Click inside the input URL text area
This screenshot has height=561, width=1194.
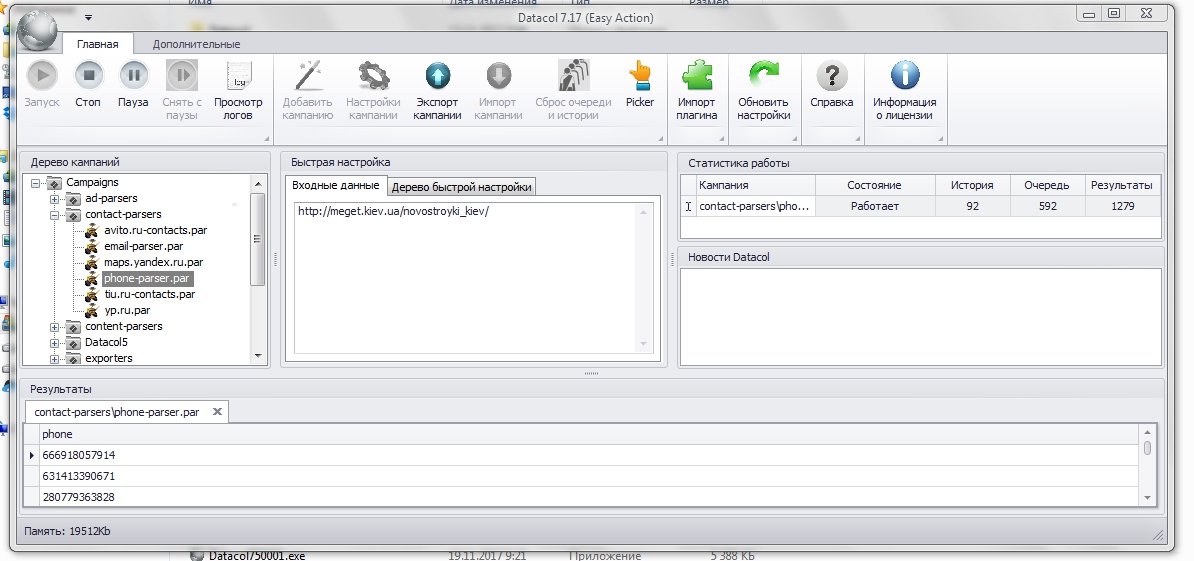473,278
